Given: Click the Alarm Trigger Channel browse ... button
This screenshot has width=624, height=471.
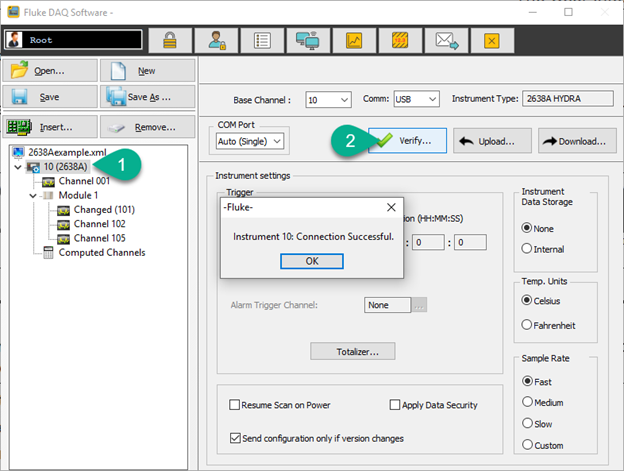Looking at the screenshot, I should click(419, 305).
